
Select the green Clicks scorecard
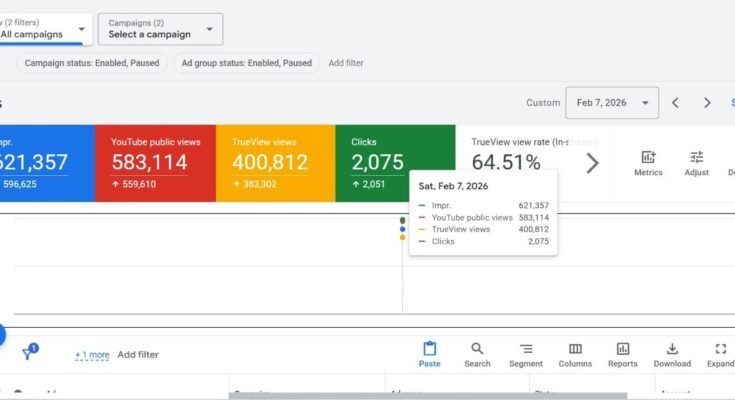[395, 163]
